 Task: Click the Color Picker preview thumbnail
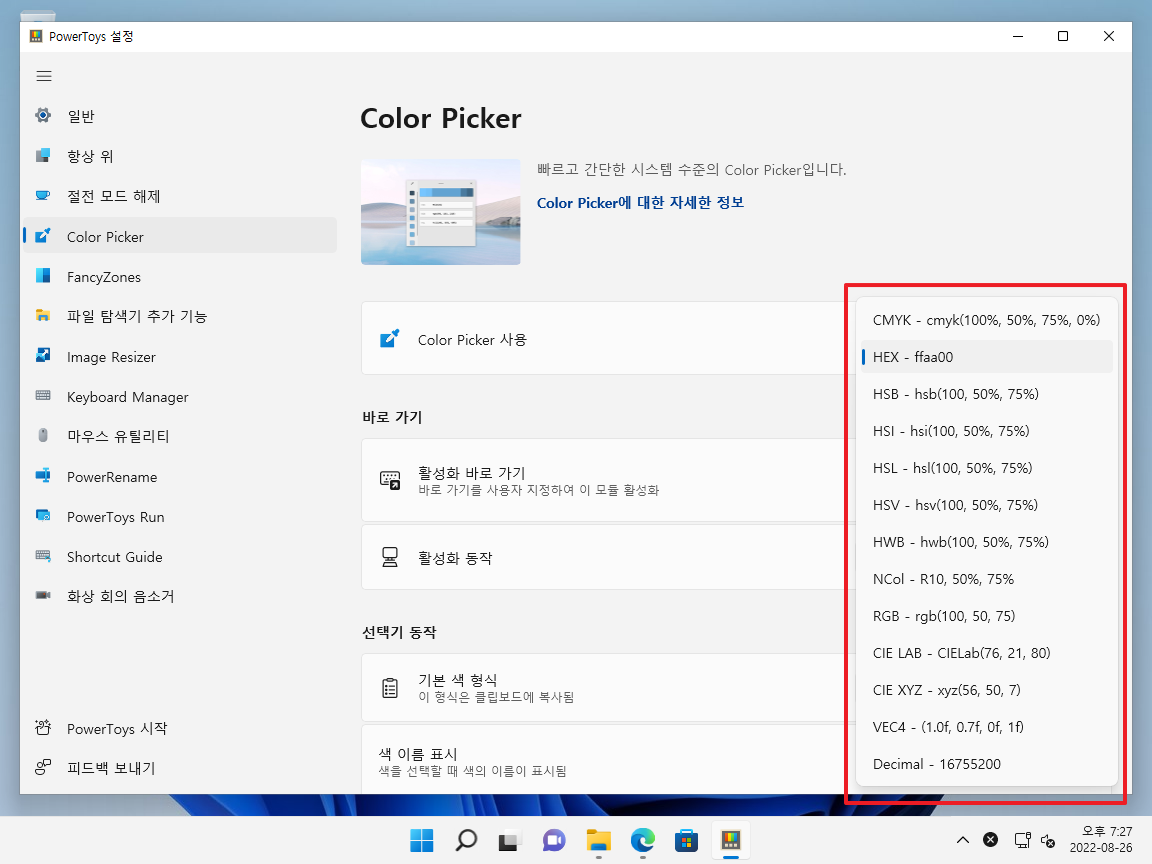[441, 212]
